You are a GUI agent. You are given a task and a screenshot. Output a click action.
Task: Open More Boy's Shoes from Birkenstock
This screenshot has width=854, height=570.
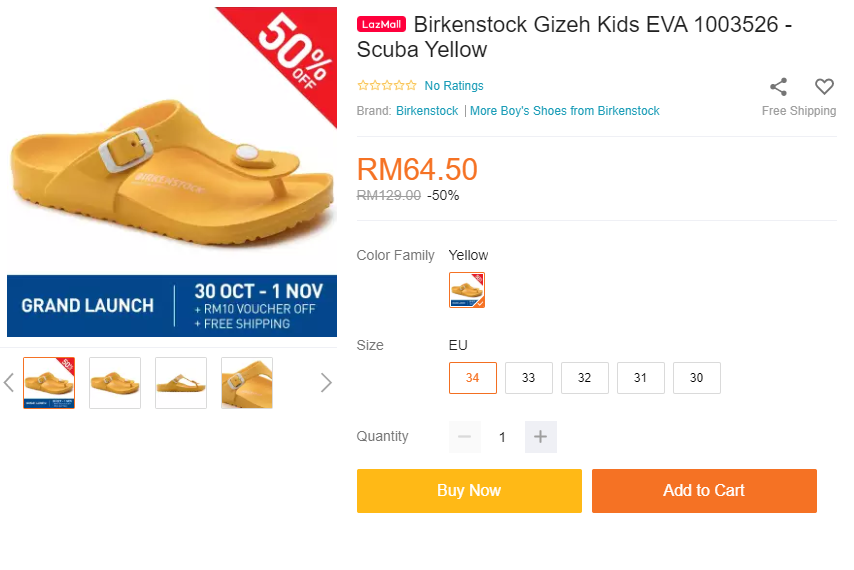(565, 111)
